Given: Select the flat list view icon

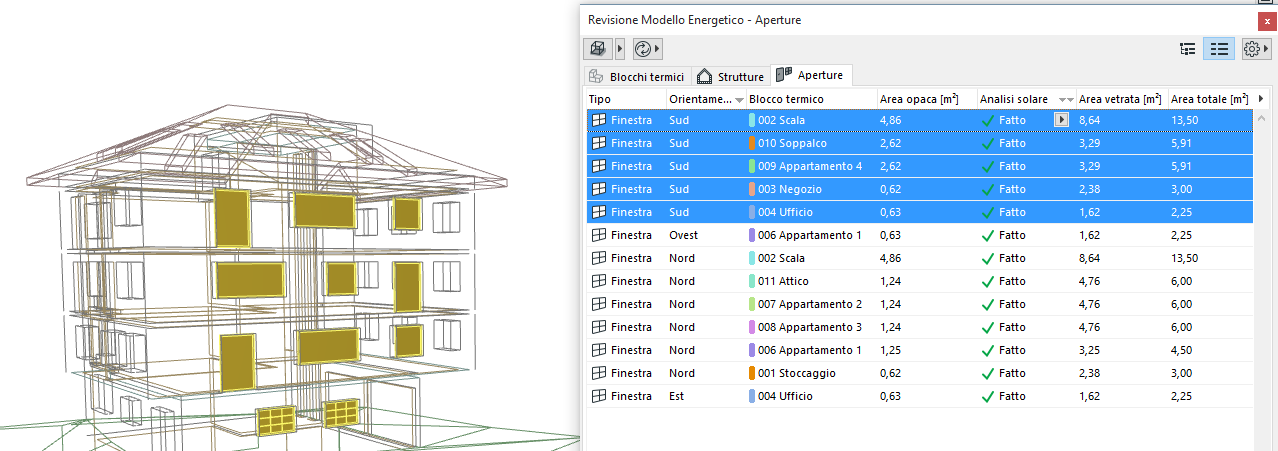Looking at the screenshot, I should click(1218, 48).
